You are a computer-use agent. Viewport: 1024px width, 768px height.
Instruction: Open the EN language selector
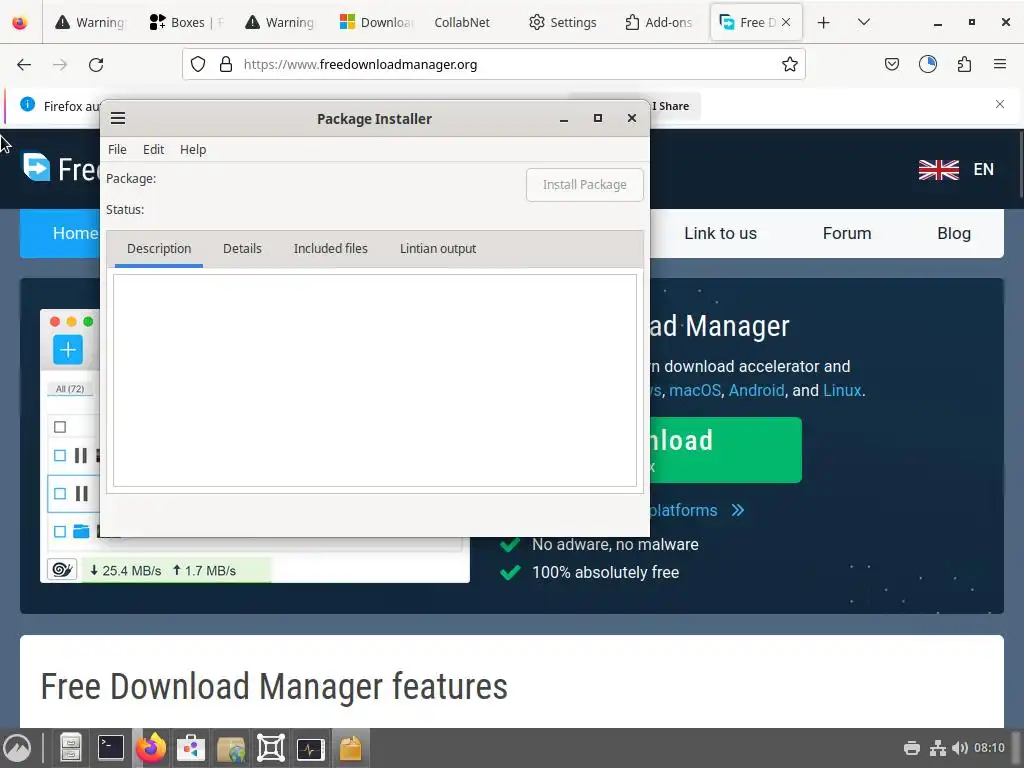click(984, 169)
